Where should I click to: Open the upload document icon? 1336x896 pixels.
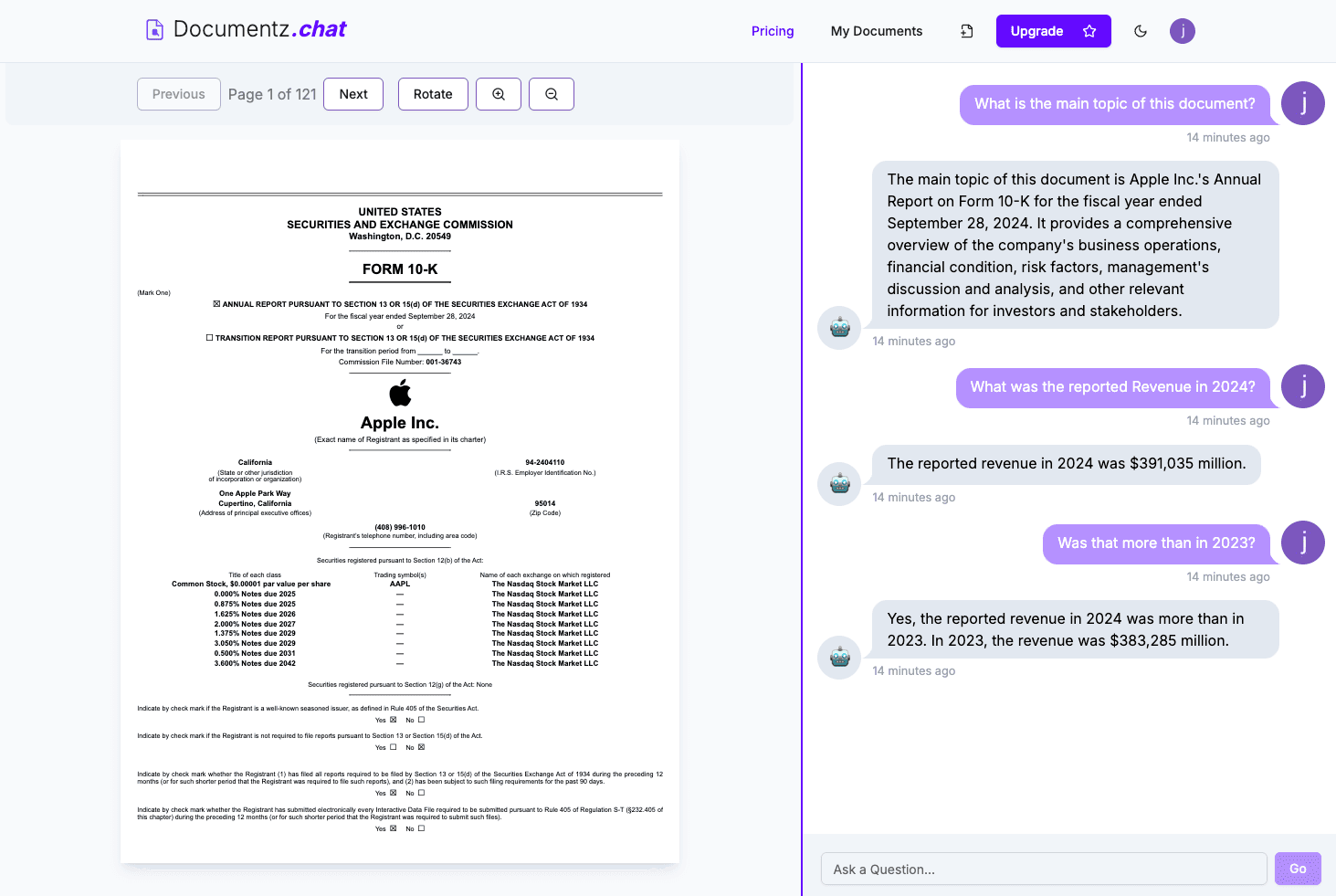point(967,31)
